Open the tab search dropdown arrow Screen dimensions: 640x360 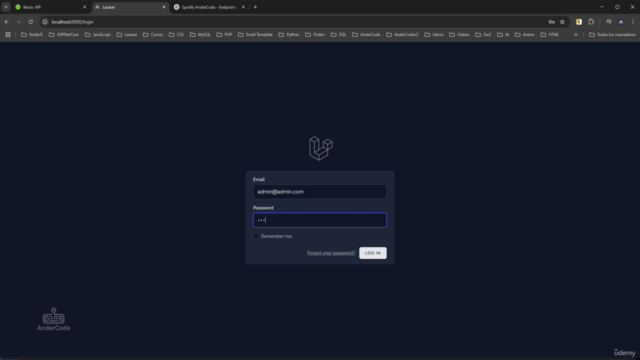point(6,7)
